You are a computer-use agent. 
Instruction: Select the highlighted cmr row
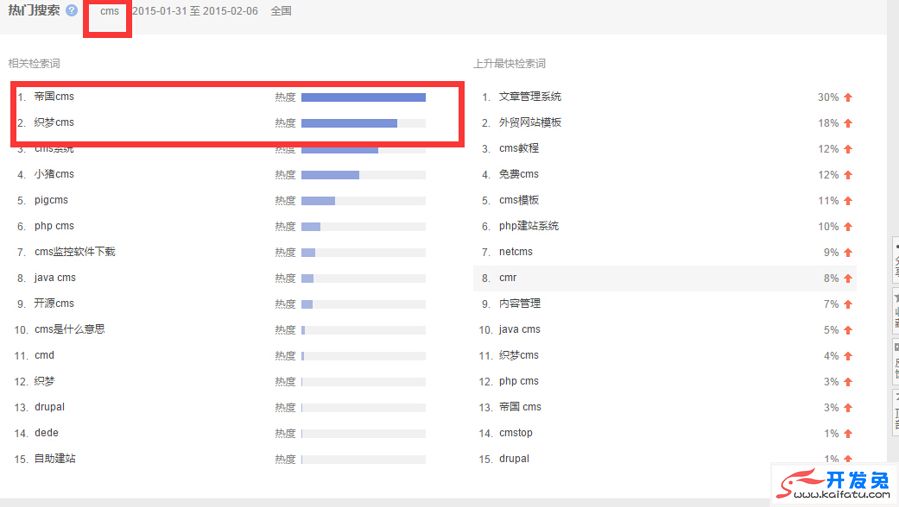click(x=665, y=278)
